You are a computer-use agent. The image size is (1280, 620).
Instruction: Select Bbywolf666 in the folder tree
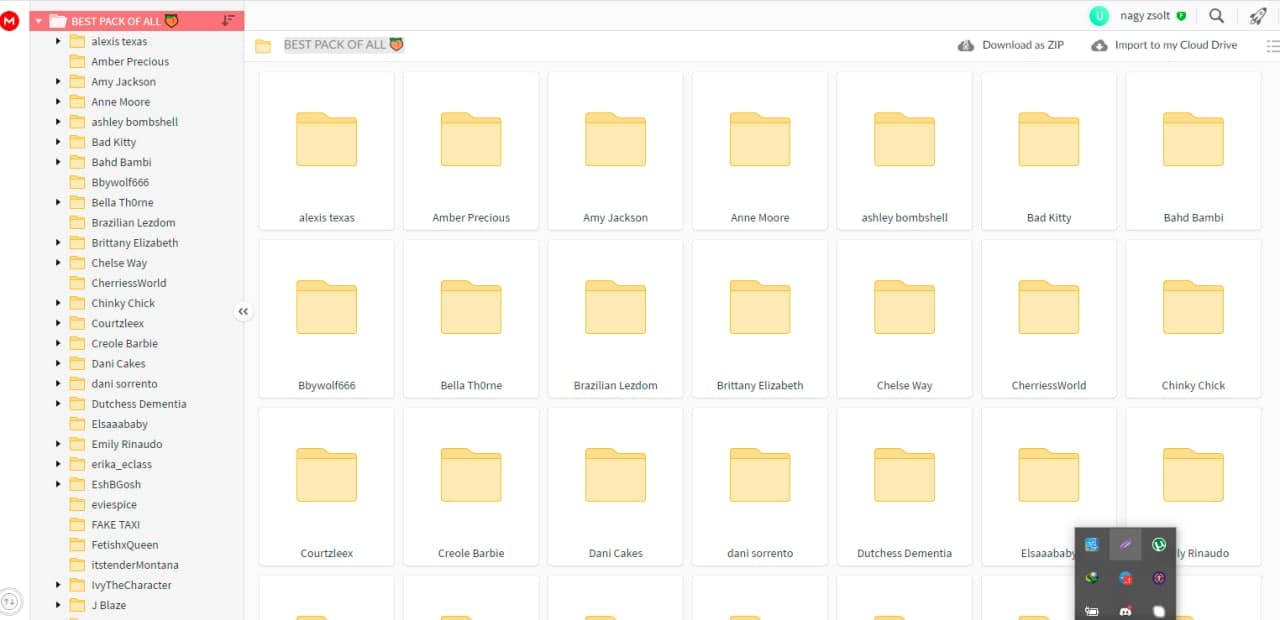(x=120, y=182)
